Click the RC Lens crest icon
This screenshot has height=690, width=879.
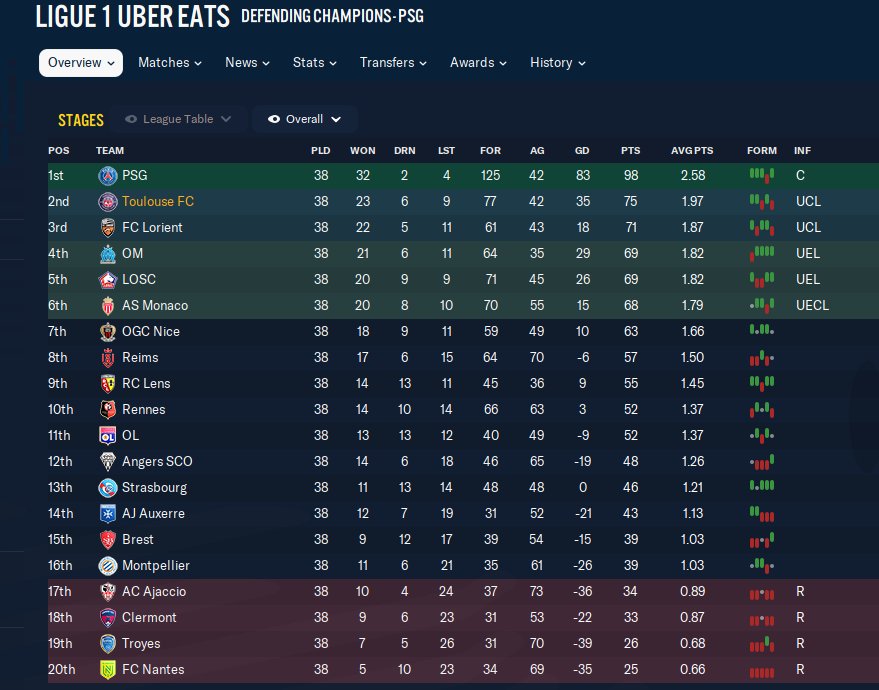107,384
